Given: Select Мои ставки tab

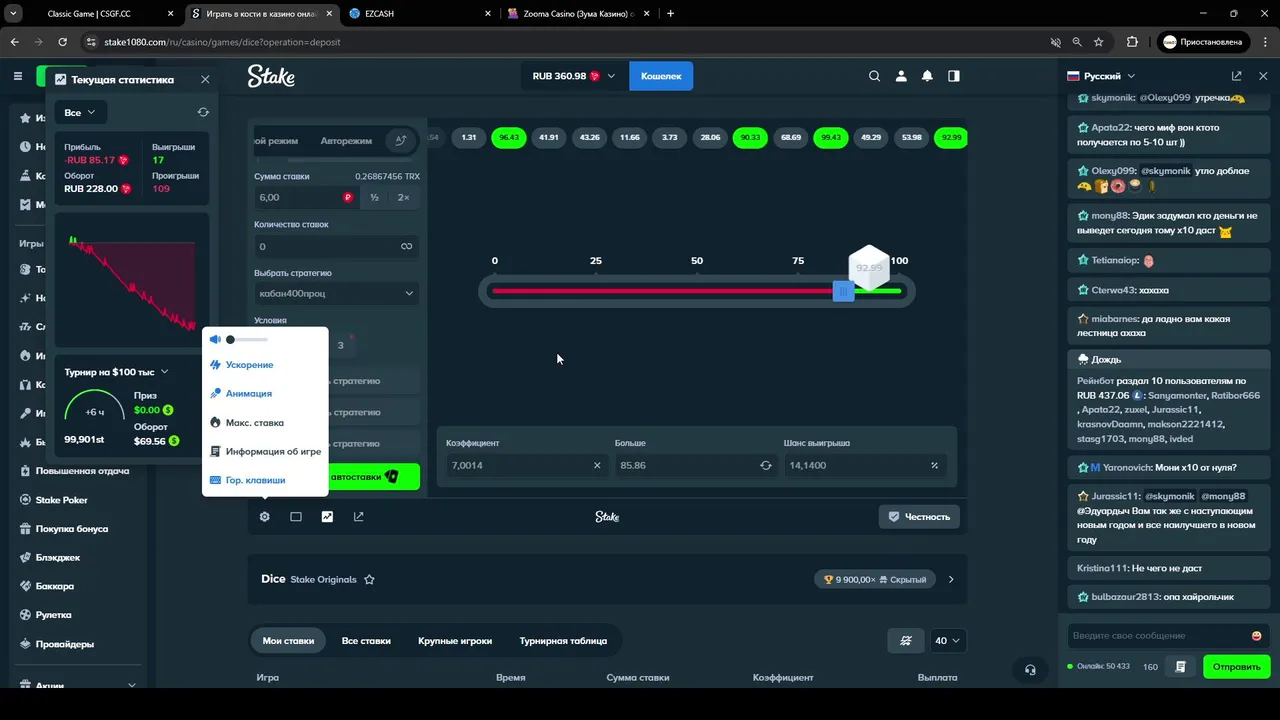Looking at the screenshot, I should [x=288, y=641].
